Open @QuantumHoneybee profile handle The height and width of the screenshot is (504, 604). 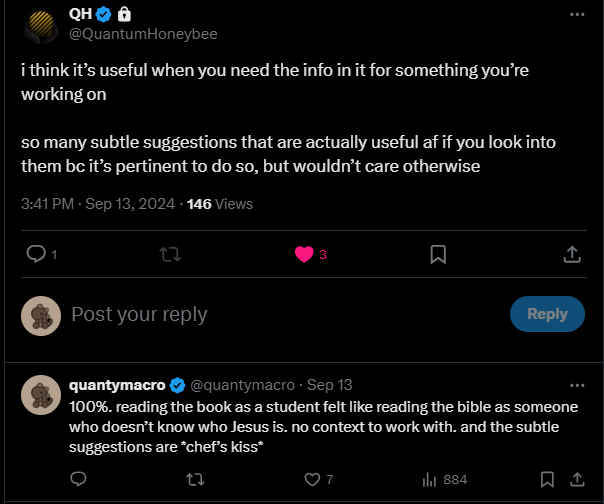143,34
